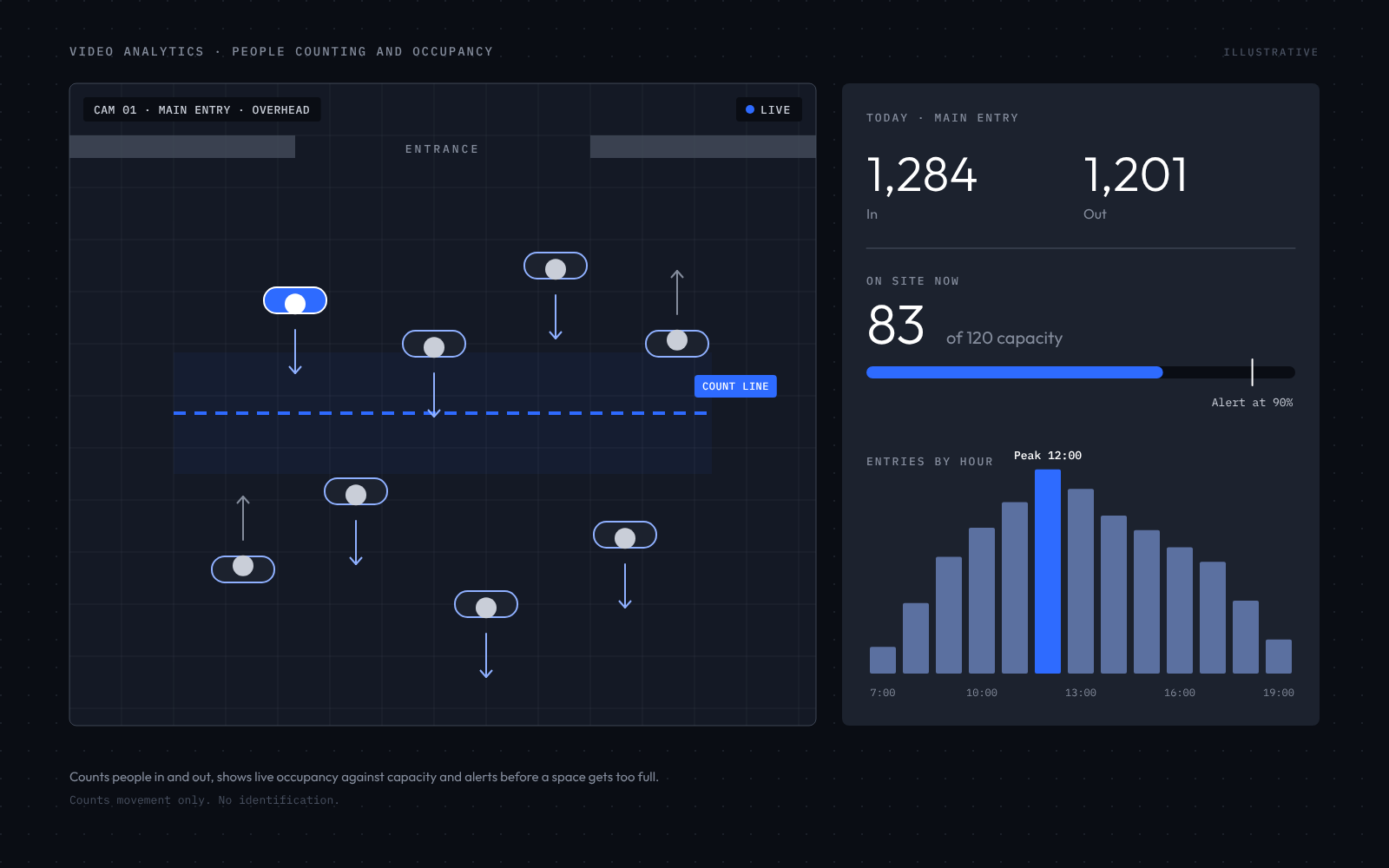Select the 13:00 bar in entries chart

click(1081, 581)
